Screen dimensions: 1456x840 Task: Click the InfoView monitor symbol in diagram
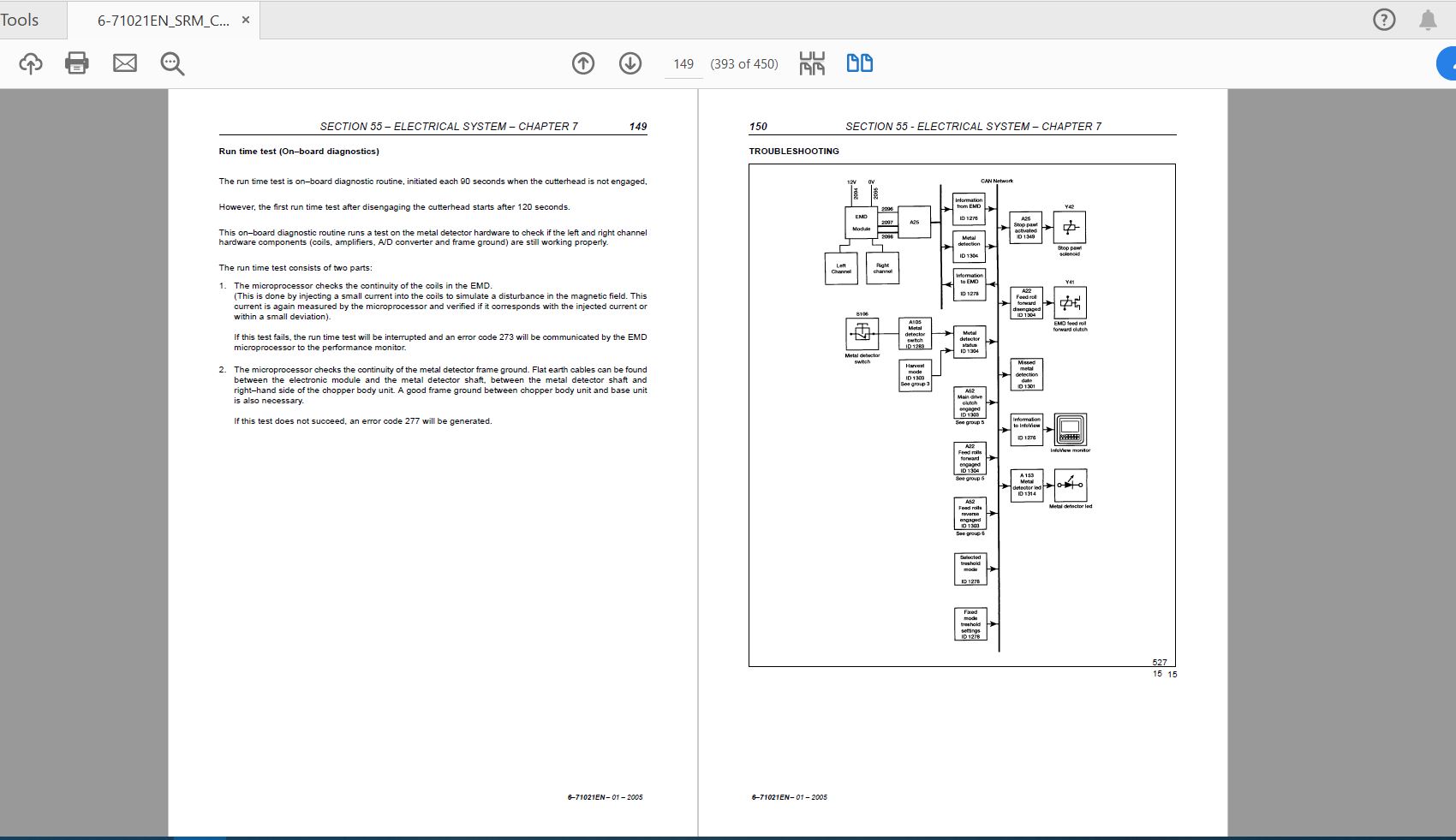1070,429
